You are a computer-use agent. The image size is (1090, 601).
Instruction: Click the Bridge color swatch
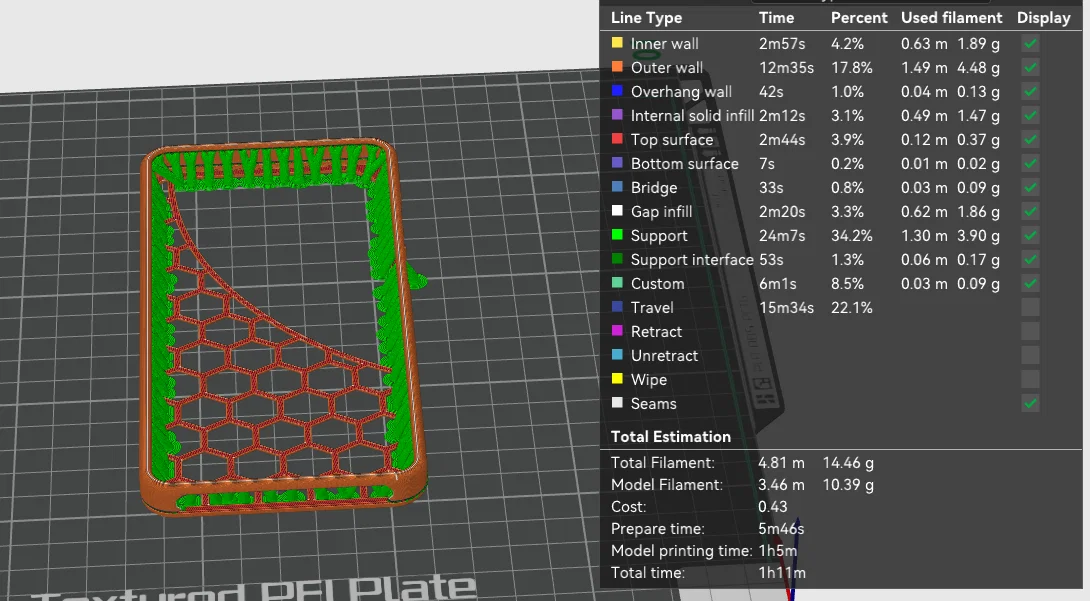[x=617, y=187]
